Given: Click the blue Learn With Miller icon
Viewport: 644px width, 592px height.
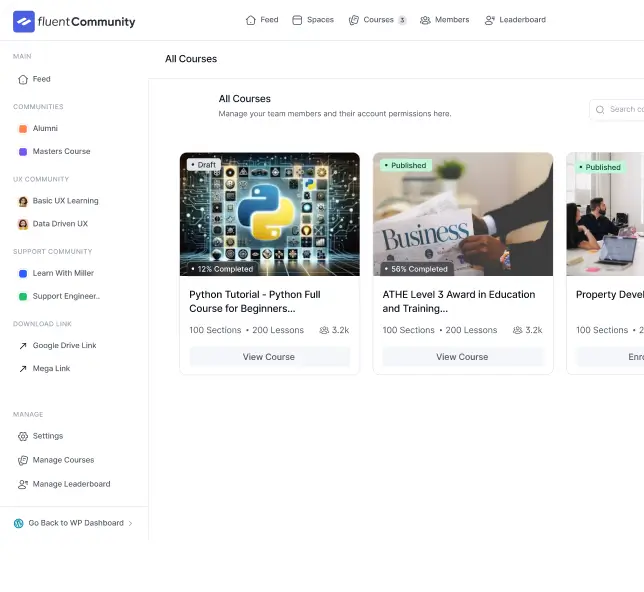Looking at the screenshot, I should (x=23, y=274).
